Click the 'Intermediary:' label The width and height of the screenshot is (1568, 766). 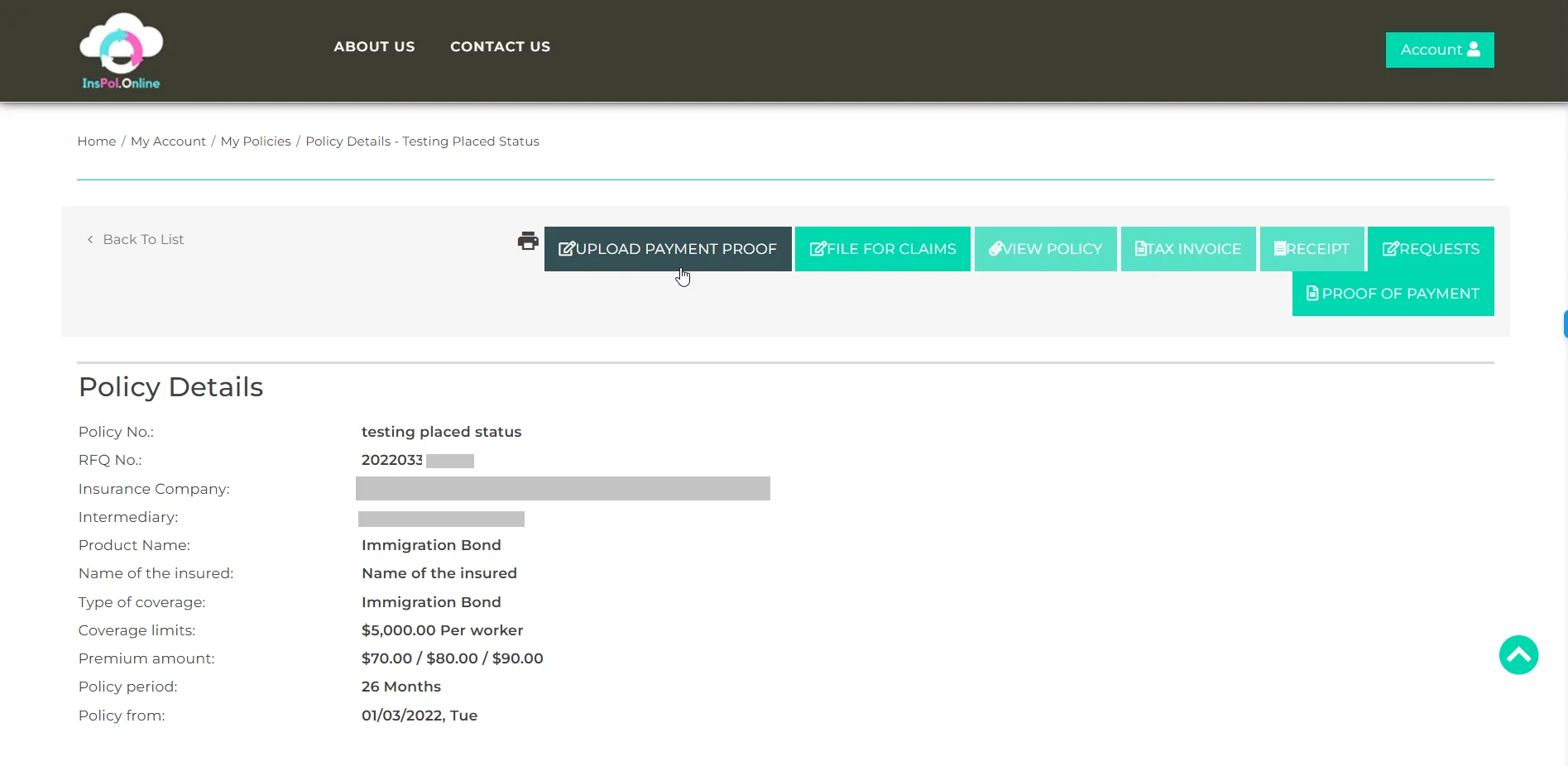pyautogui.click(x=128, y=517)
